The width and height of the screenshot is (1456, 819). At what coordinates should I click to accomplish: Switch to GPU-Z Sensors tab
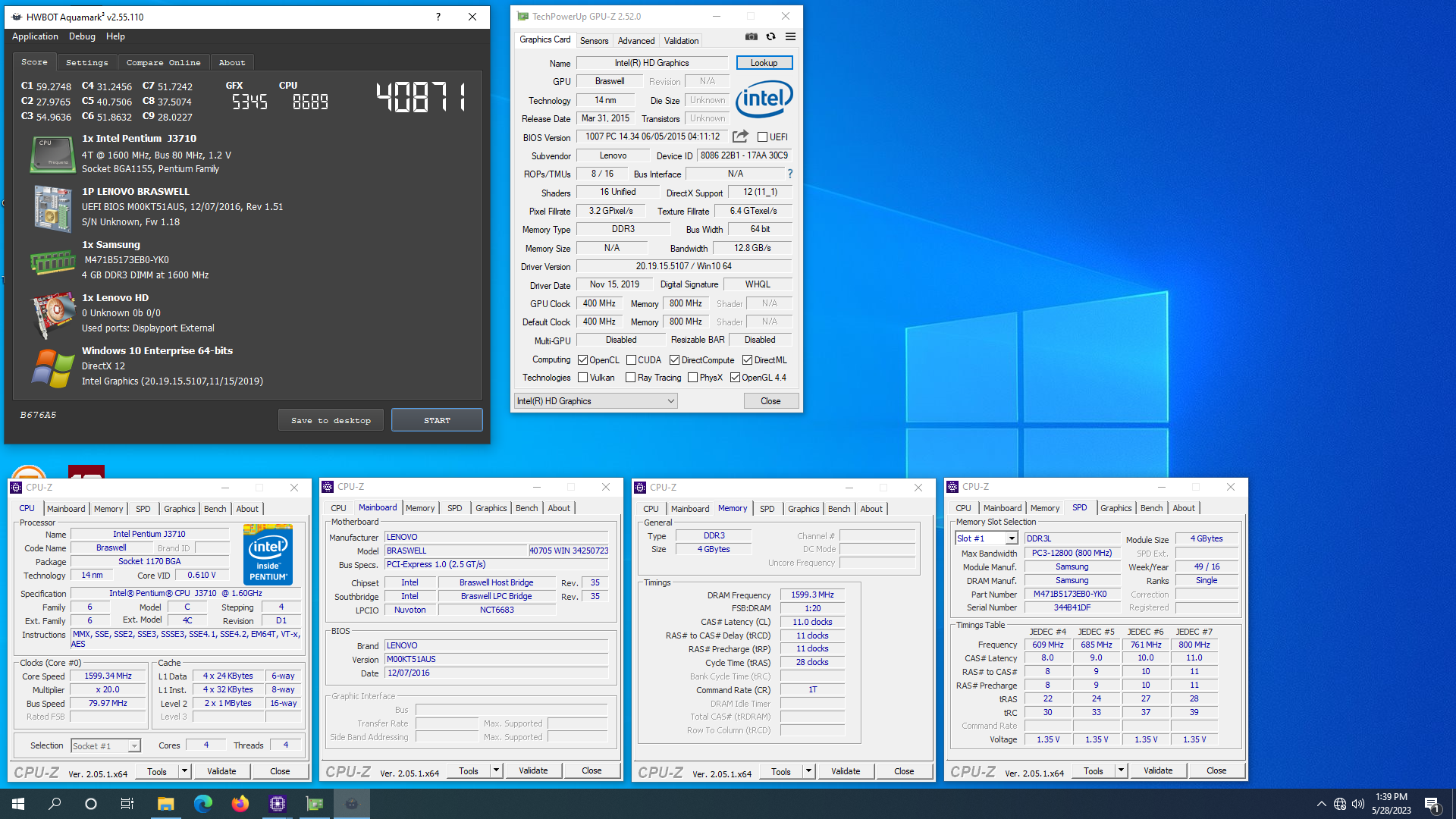click(594, 41)
